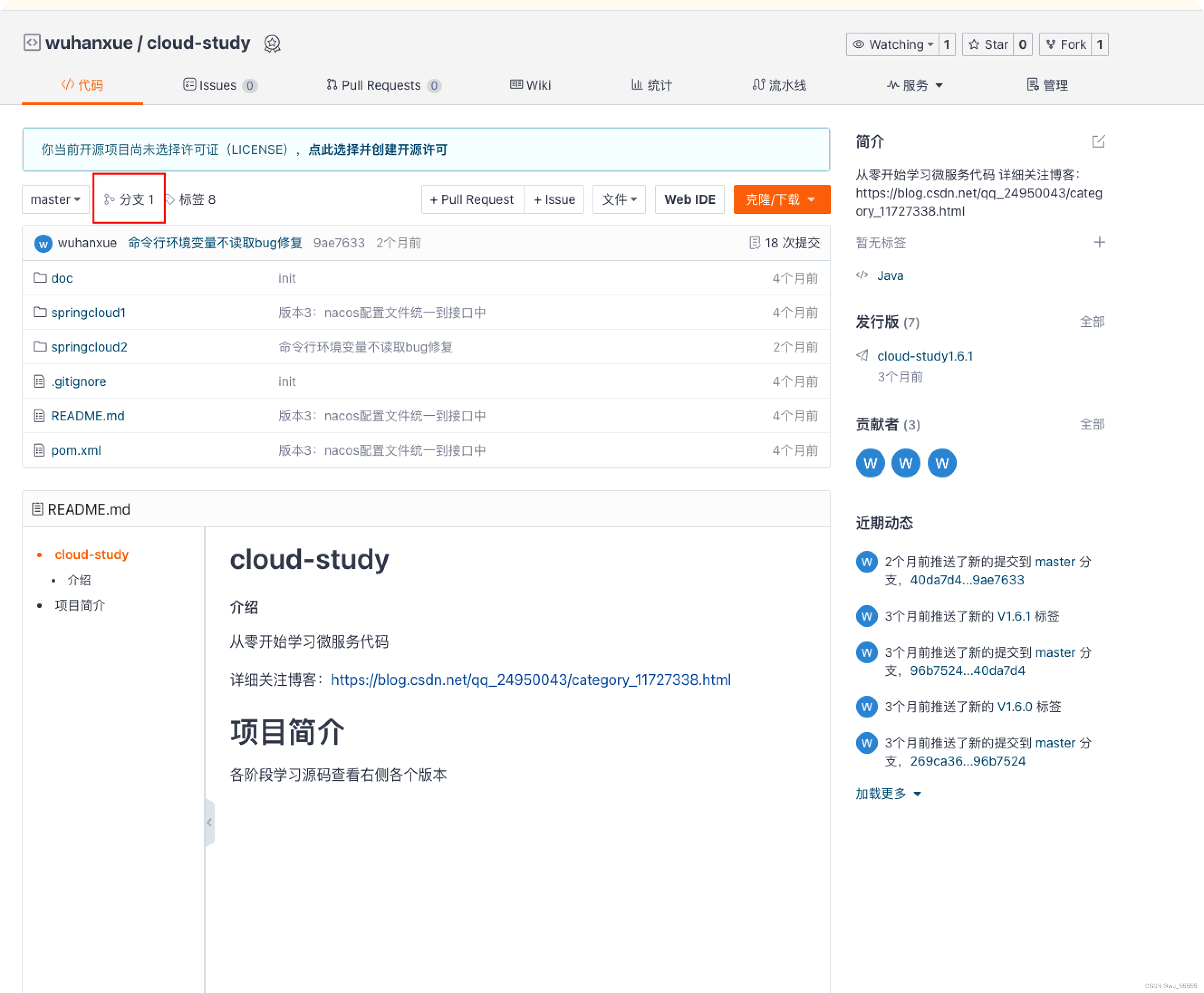Click the plus icon to add tags
The width and height of the screenshot is (1204, 993).
[1099, 242]
